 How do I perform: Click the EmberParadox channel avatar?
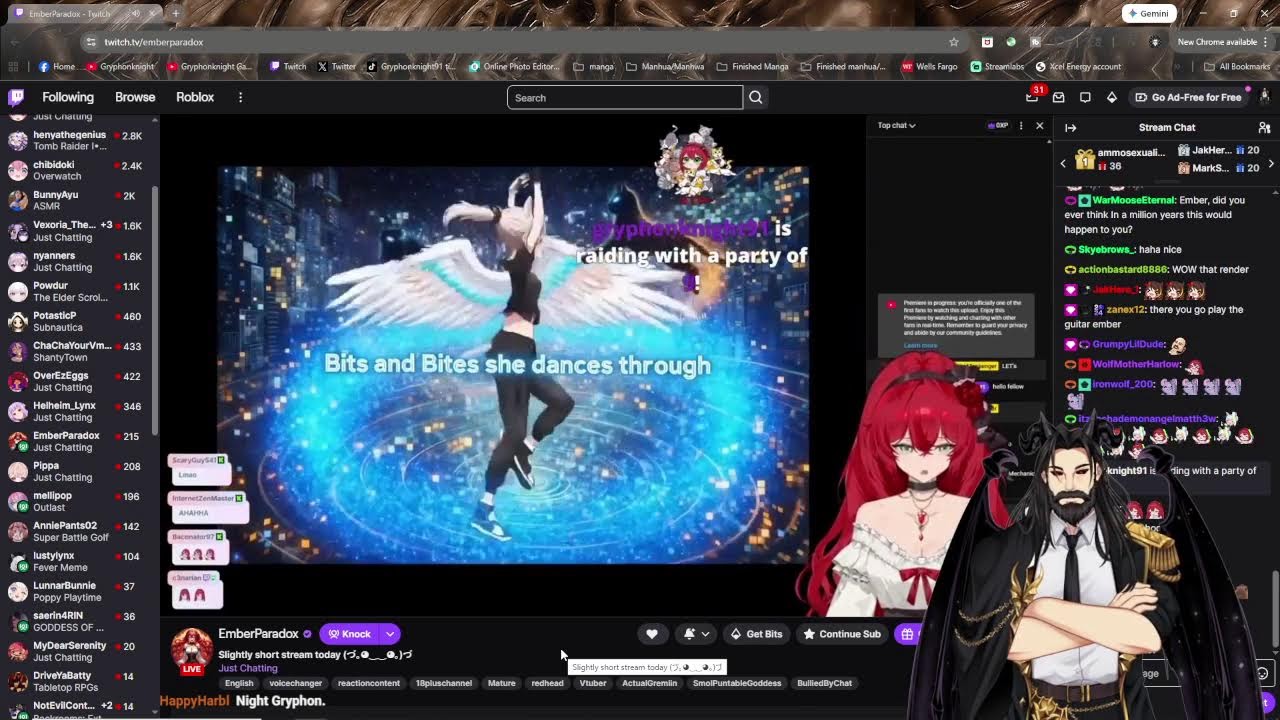coord(192,650)
